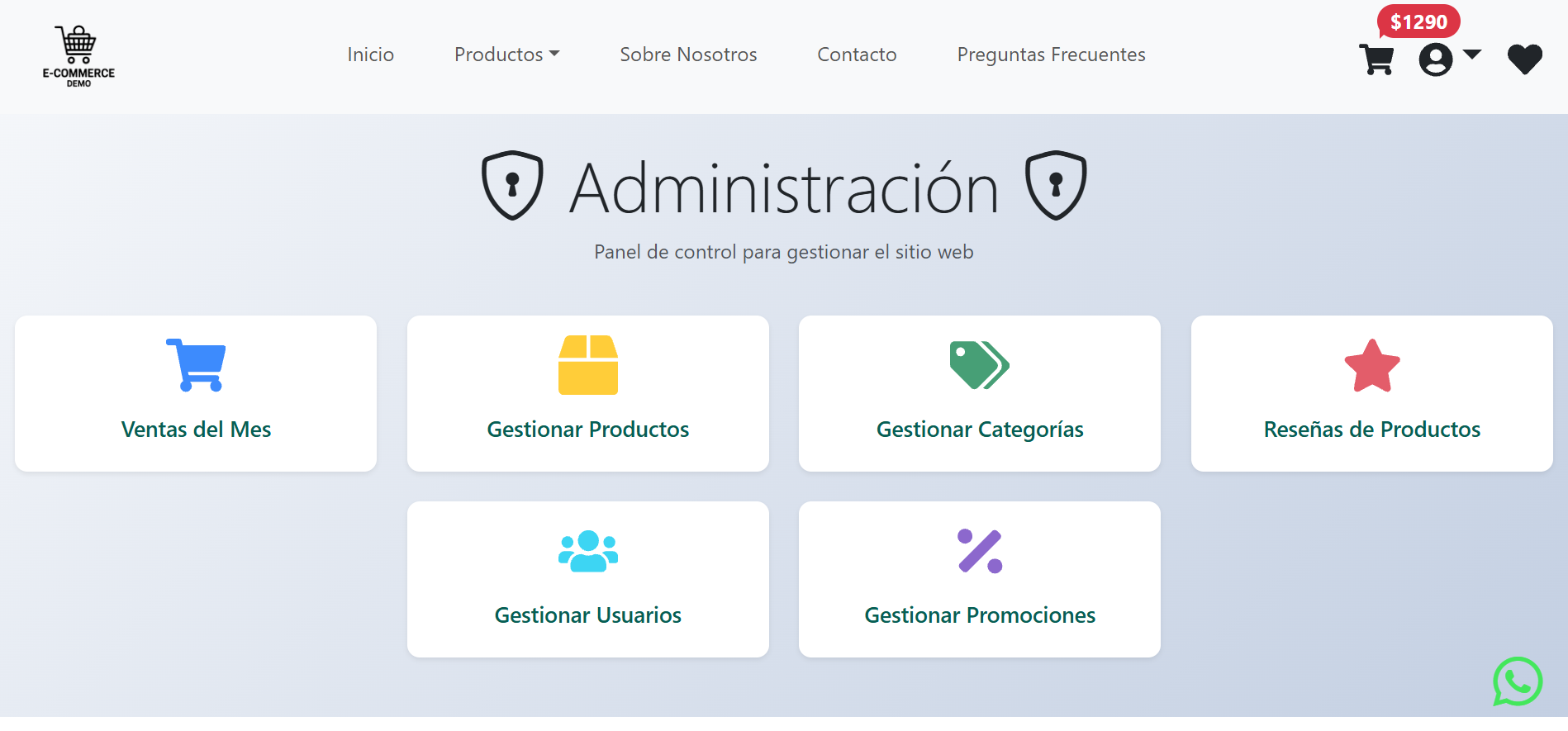Click the E-Commerce Demo logo
This screenshot has width=1568, height=731.
[78, 56]
